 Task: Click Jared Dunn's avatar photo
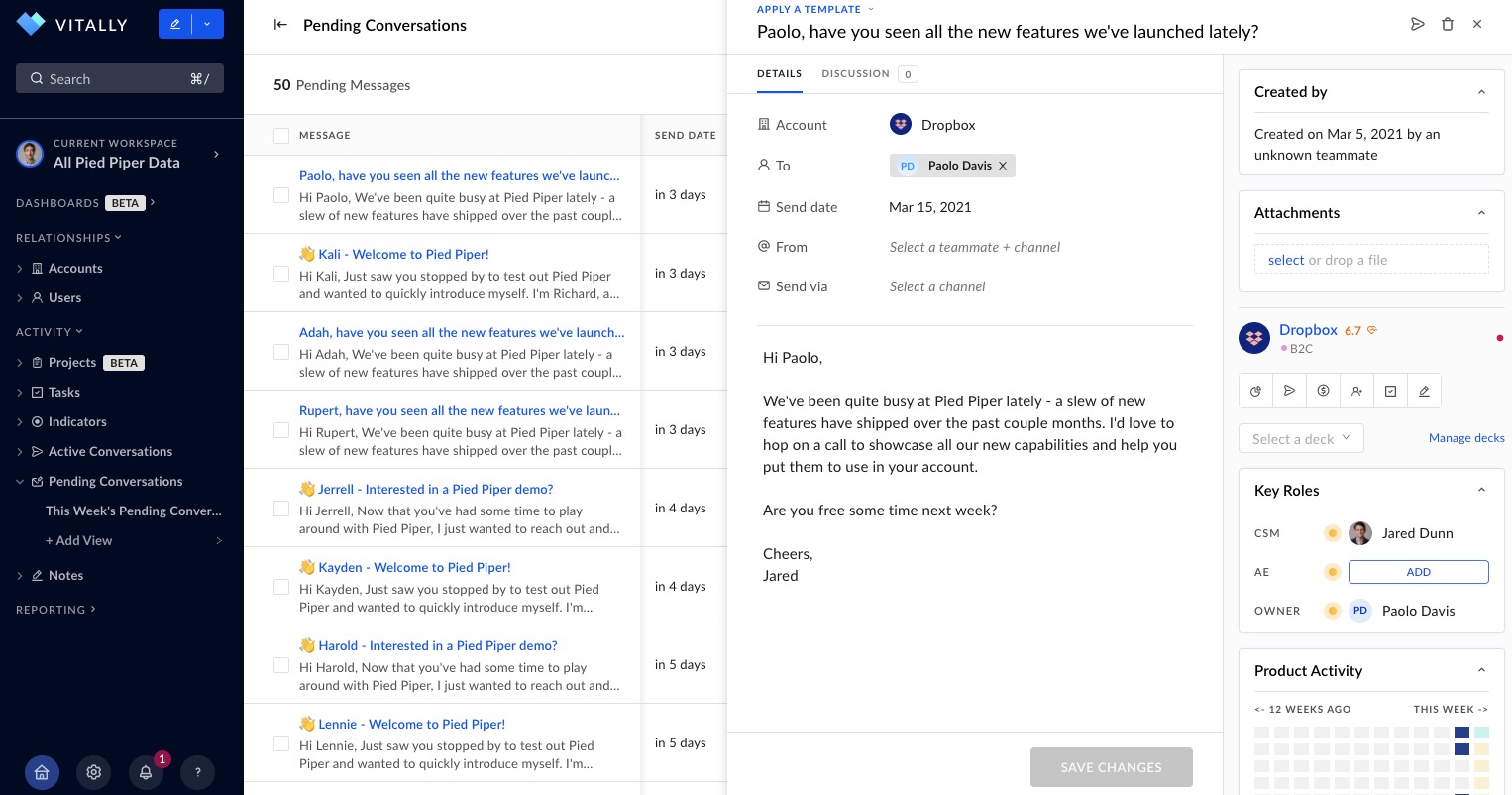click(1360, 533)
